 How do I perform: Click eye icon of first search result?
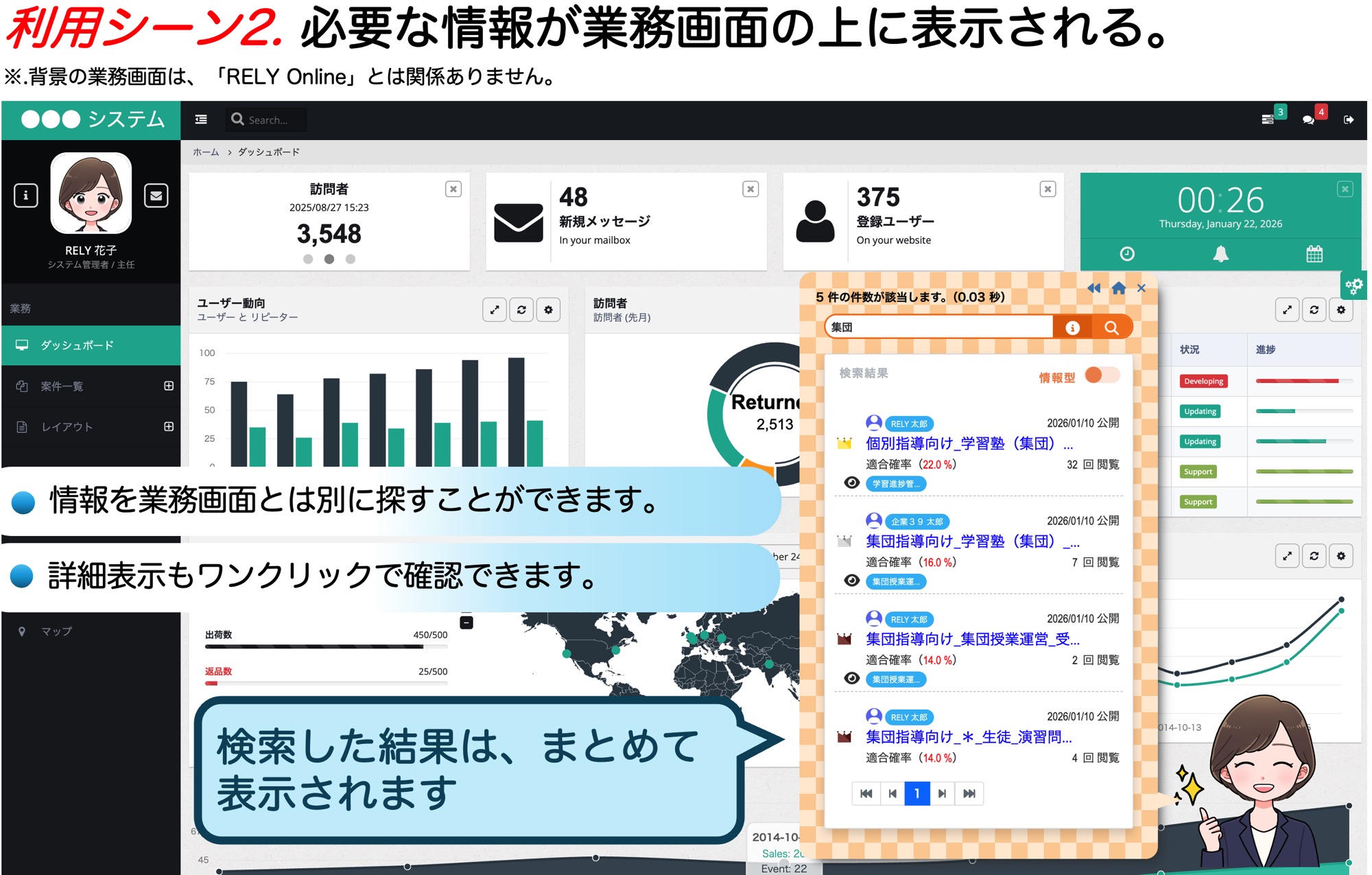851,483
